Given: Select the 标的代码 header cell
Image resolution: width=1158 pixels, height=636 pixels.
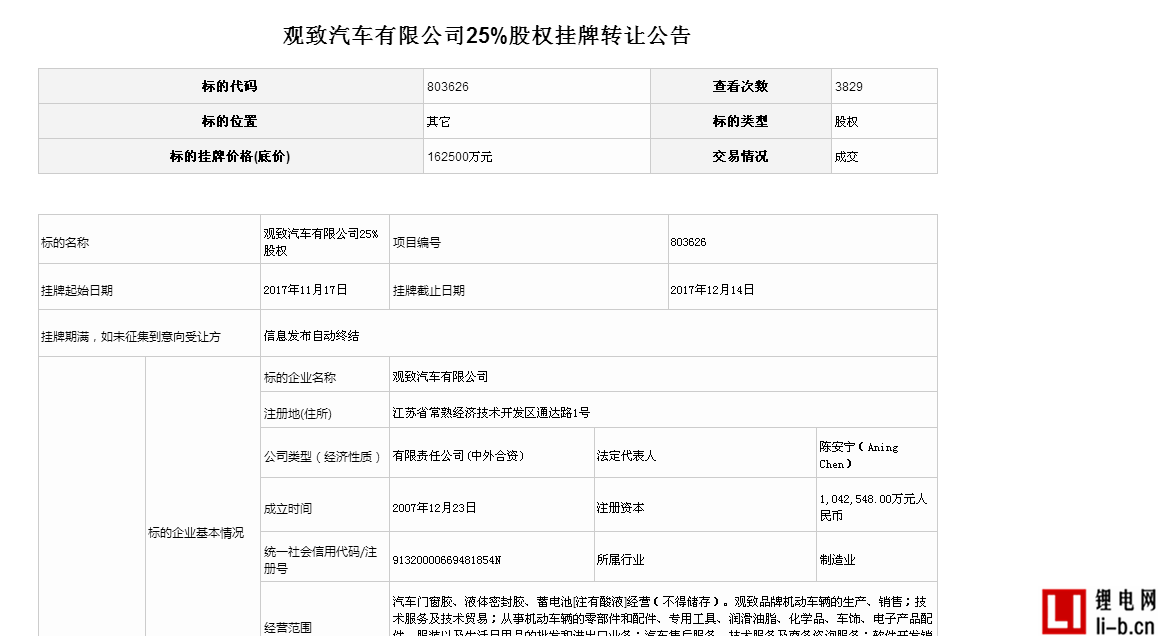Looking at the screenshot, I should [230, 86].
